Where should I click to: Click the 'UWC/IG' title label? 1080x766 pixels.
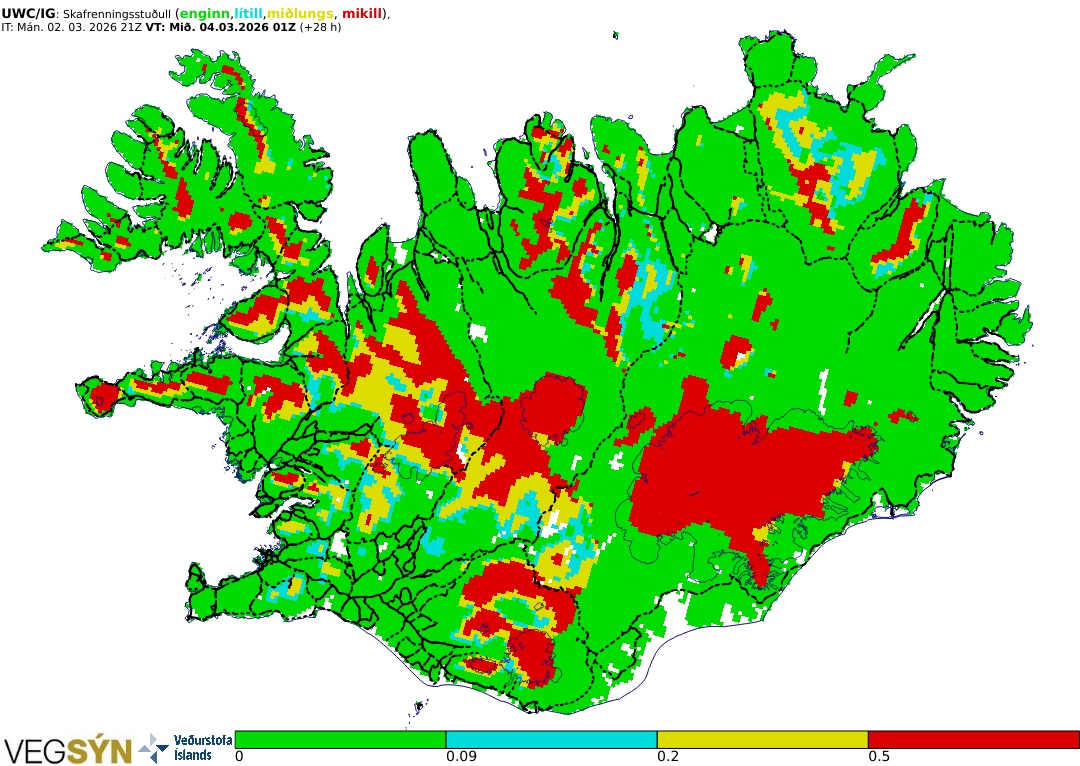click(28, 14)
